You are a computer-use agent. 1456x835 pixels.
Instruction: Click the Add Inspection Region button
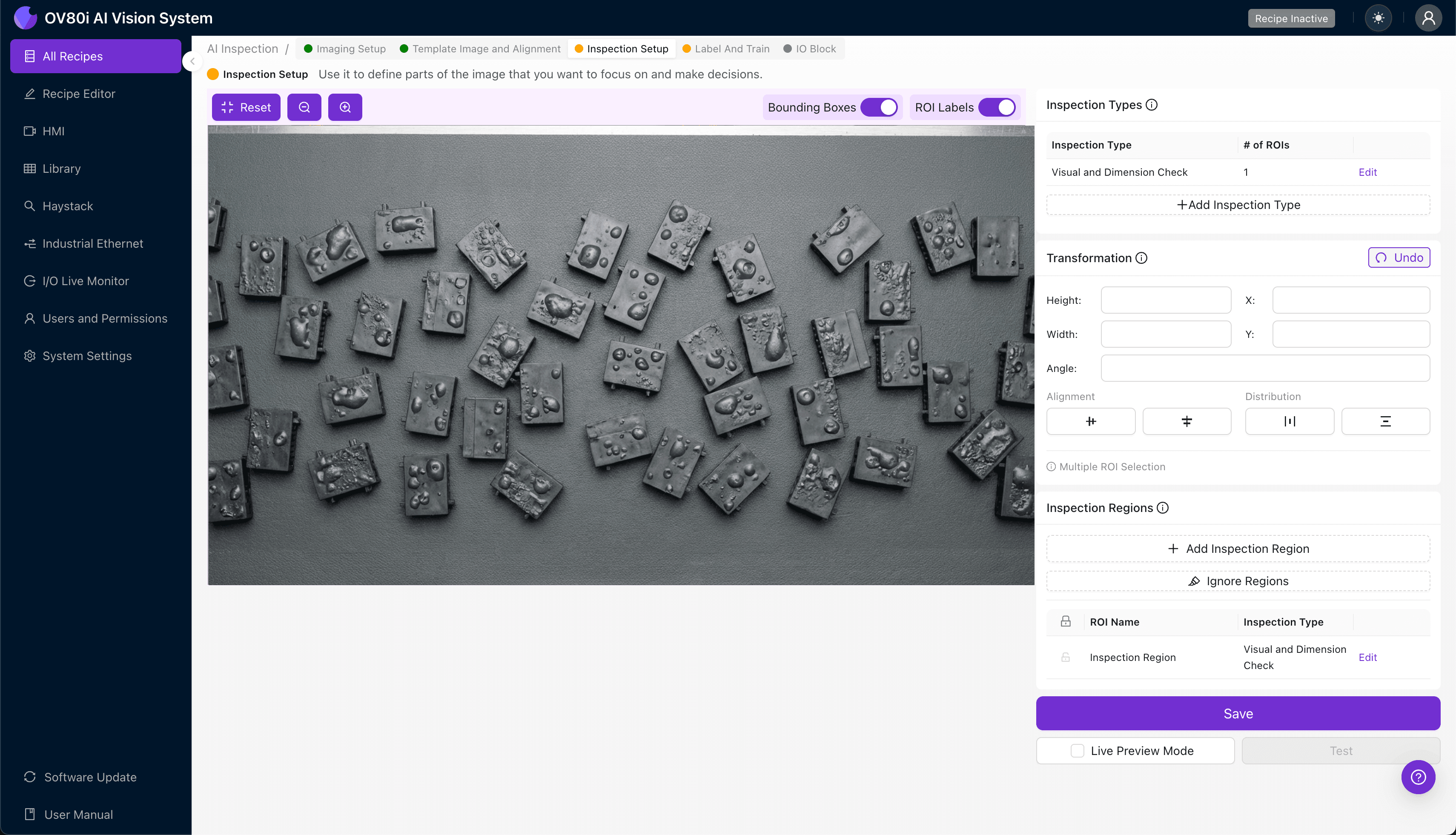click(1238, 549)
